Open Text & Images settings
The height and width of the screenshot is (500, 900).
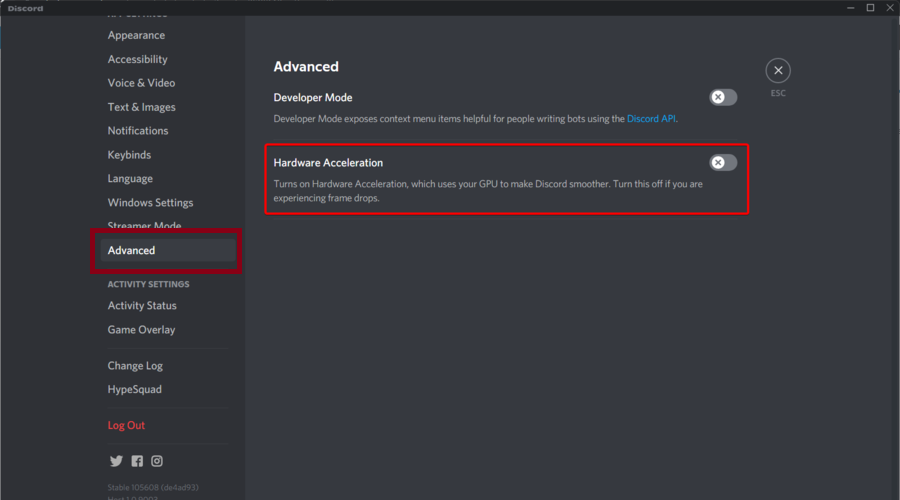(141, 107)
